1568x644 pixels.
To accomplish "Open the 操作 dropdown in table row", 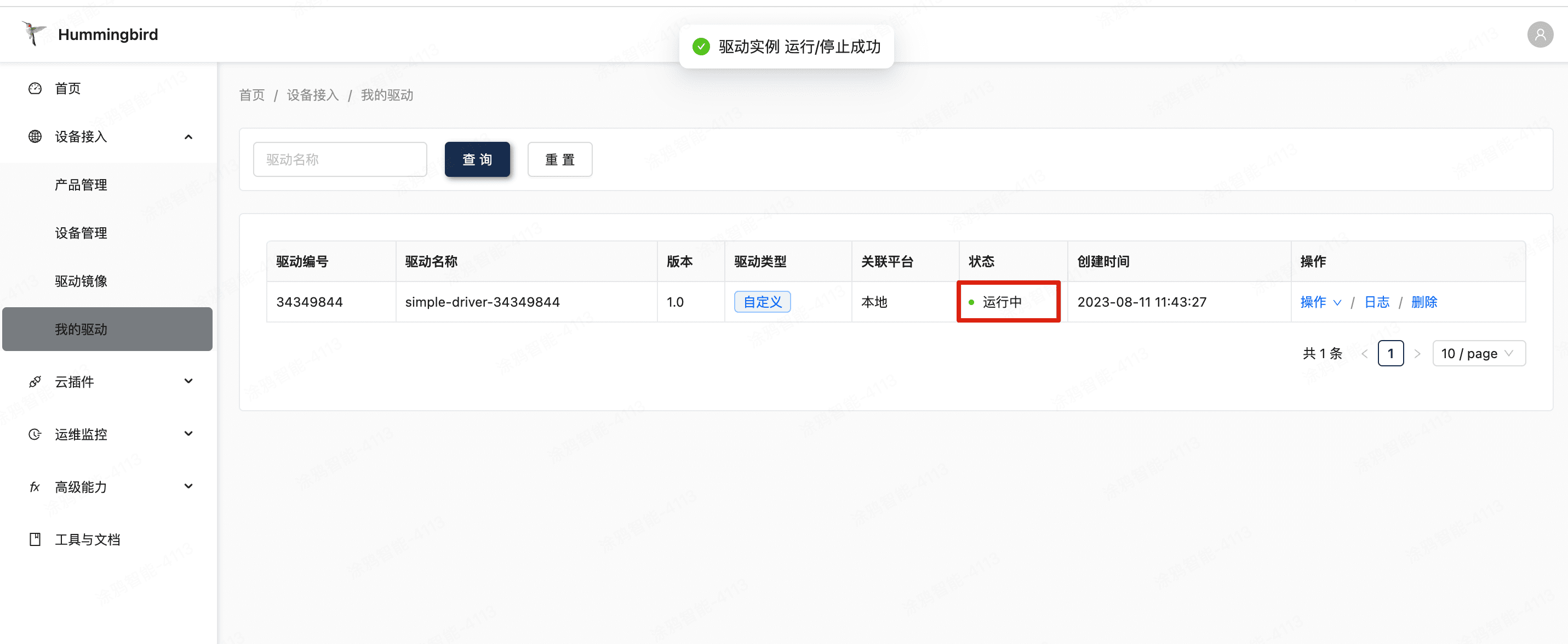I will (1320, 302).
